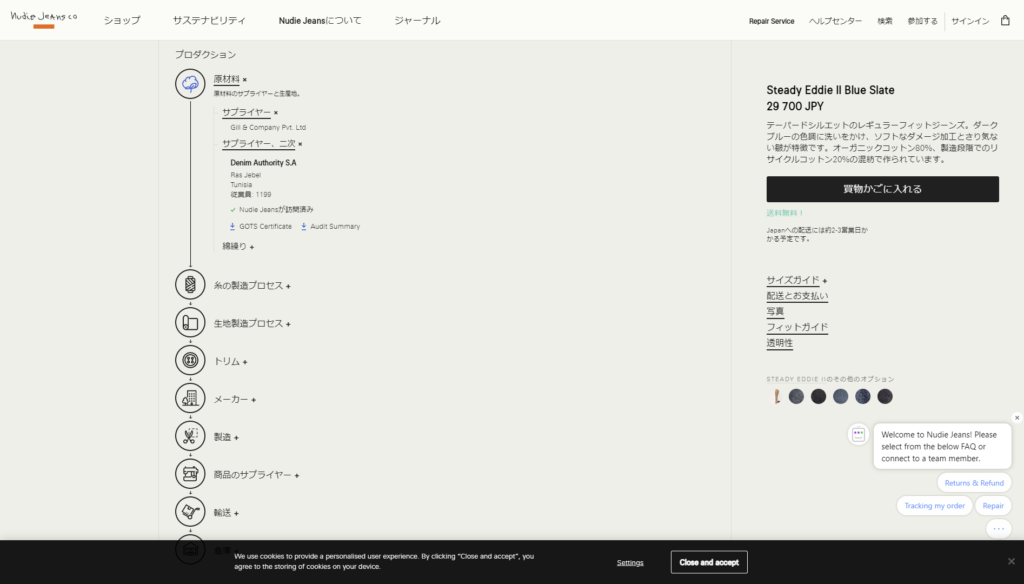Select the first thumbnail in other Steady Eddie II options
This screenshot has width=1024, height=584.
[x=776, y=397]
